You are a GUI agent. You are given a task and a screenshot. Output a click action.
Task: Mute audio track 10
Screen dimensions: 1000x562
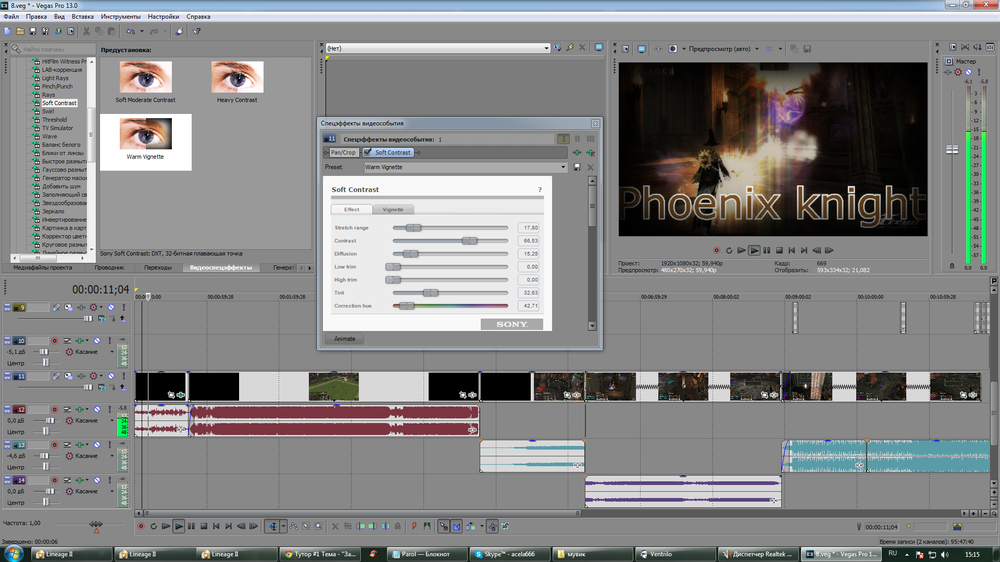click(98, 341)
